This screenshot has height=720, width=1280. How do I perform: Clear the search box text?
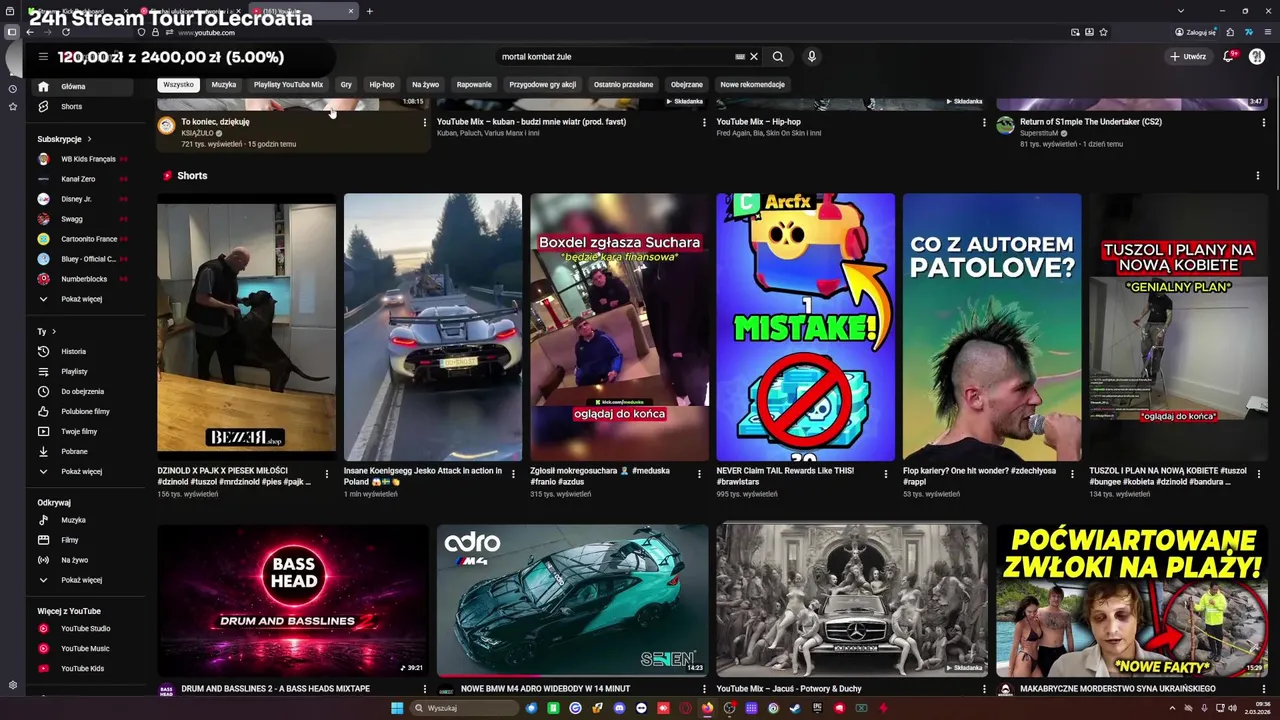pos(754,57)
